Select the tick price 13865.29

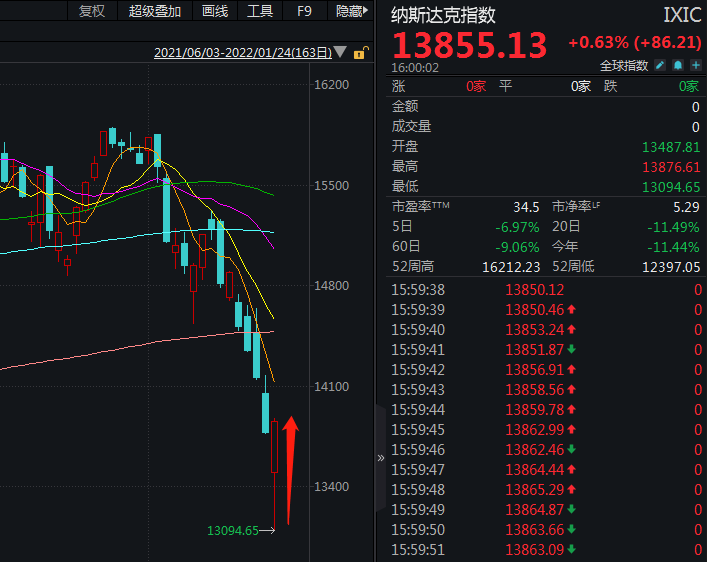point(534,489)
